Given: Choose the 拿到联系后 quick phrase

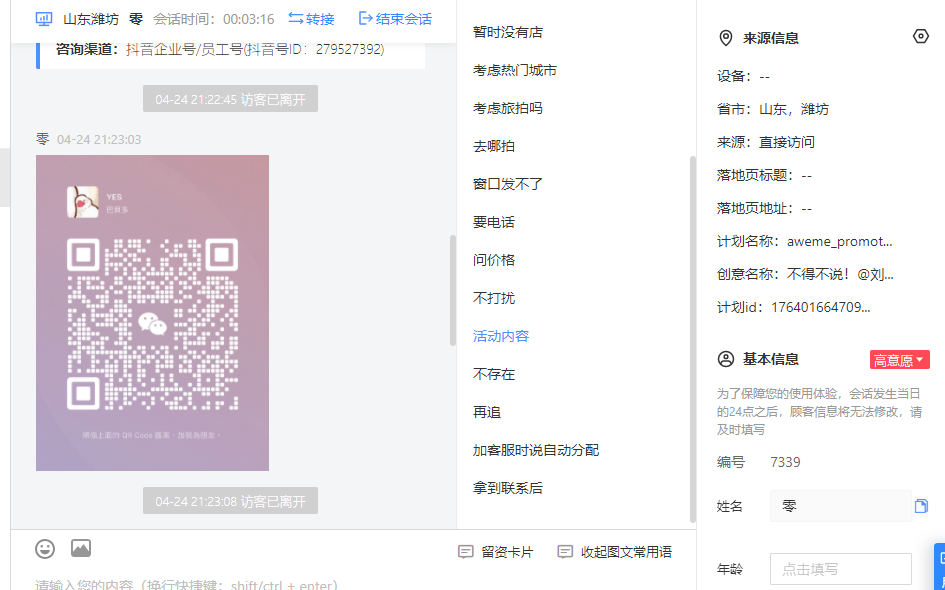Looking at the screenshot, I should click(x=508, y=488).
